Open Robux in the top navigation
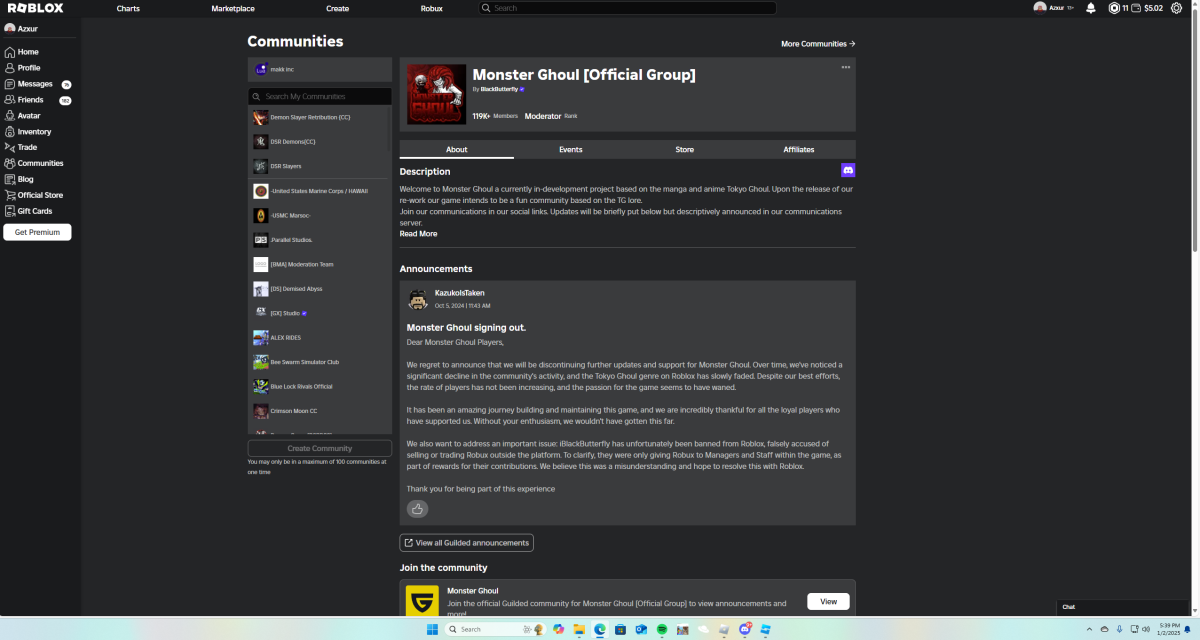Viewport: 1200px width, 640px height. click(432, 8)
